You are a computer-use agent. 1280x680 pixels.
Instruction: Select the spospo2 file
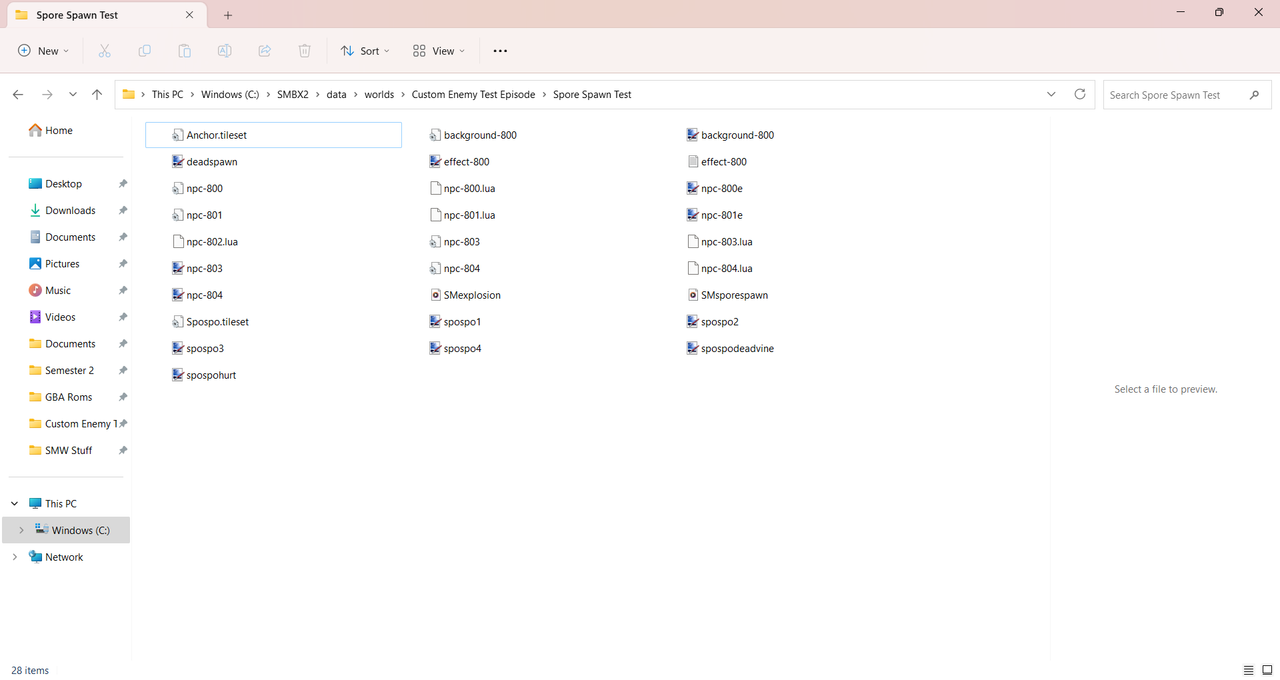[713, 322]
